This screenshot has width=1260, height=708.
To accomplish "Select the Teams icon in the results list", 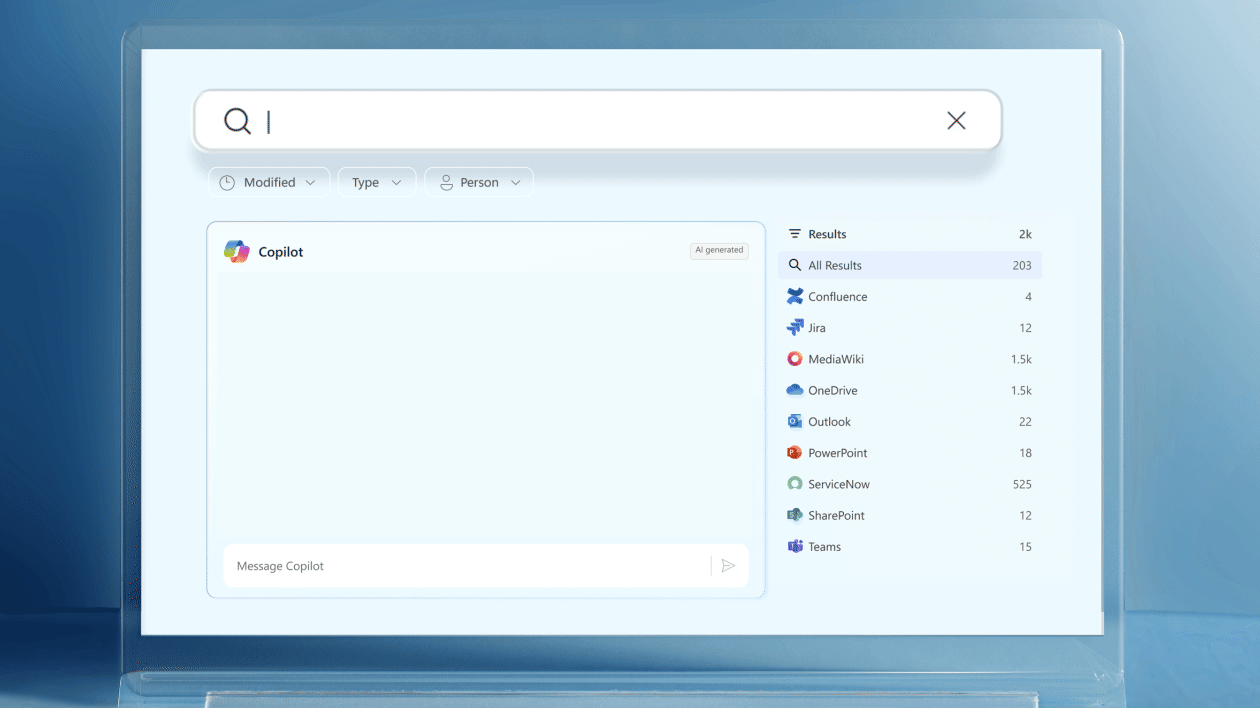I will pyautogui.click(x=794, y=546).
